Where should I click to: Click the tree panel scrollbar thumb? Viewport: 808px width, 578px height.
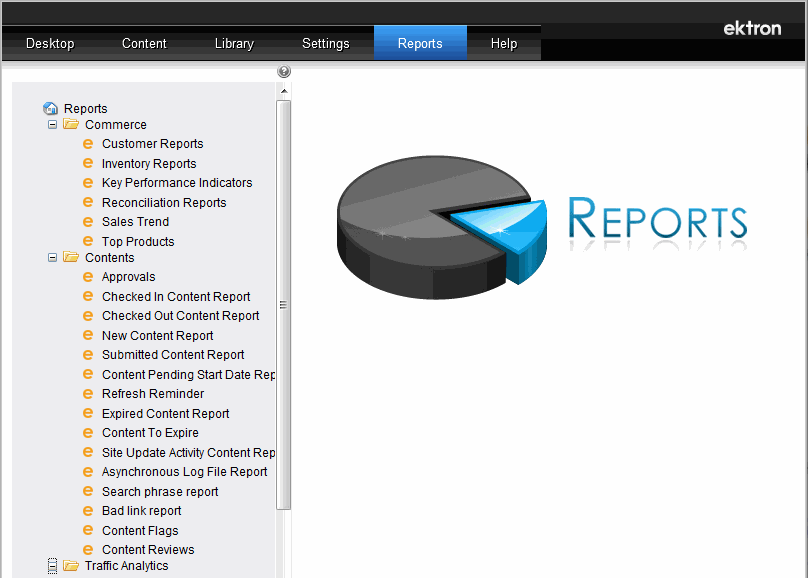(x=283, y=305)
